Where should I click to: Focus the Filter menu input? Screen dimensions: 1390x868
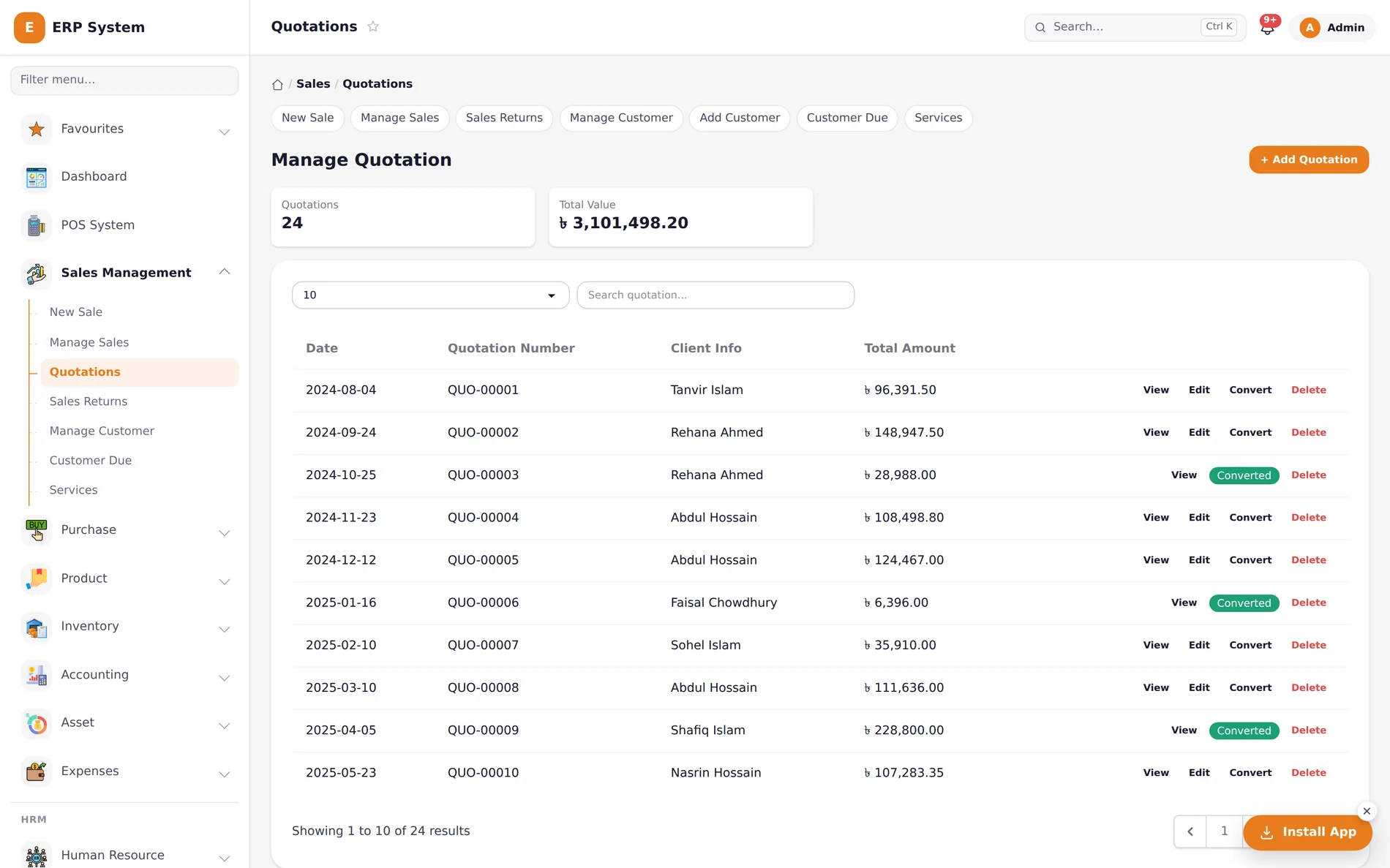(124, 80)
